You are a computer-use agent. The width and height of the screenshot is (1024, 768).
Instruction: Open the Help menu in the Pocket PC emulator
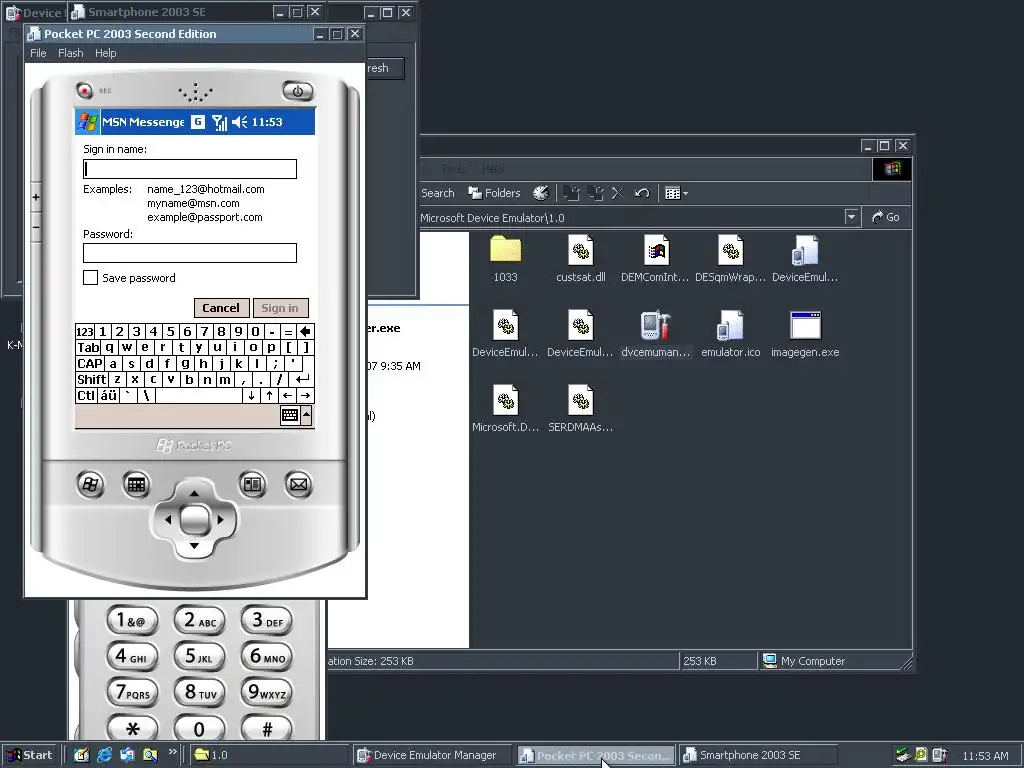tap(105, 53)
